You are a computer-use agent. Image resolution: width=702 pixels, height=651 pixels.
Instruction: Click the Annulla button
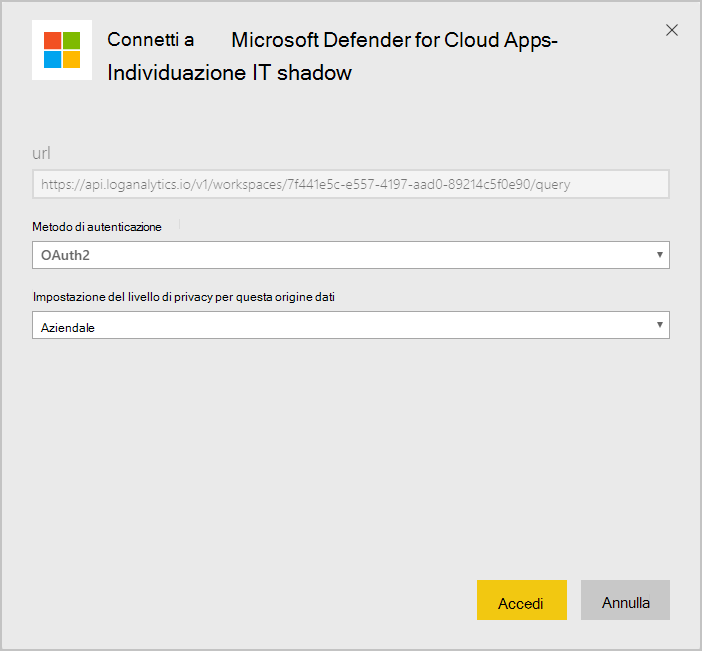(625, 600)
